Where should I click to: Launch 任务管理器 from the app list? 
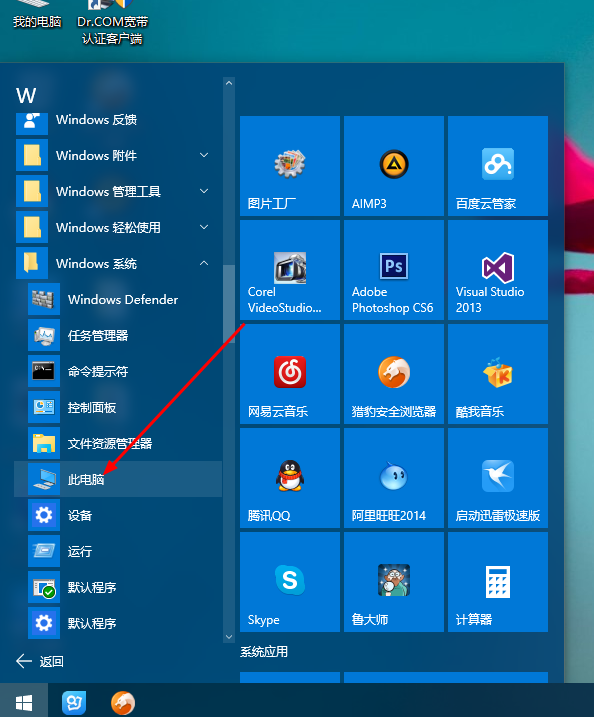[118, 335]
